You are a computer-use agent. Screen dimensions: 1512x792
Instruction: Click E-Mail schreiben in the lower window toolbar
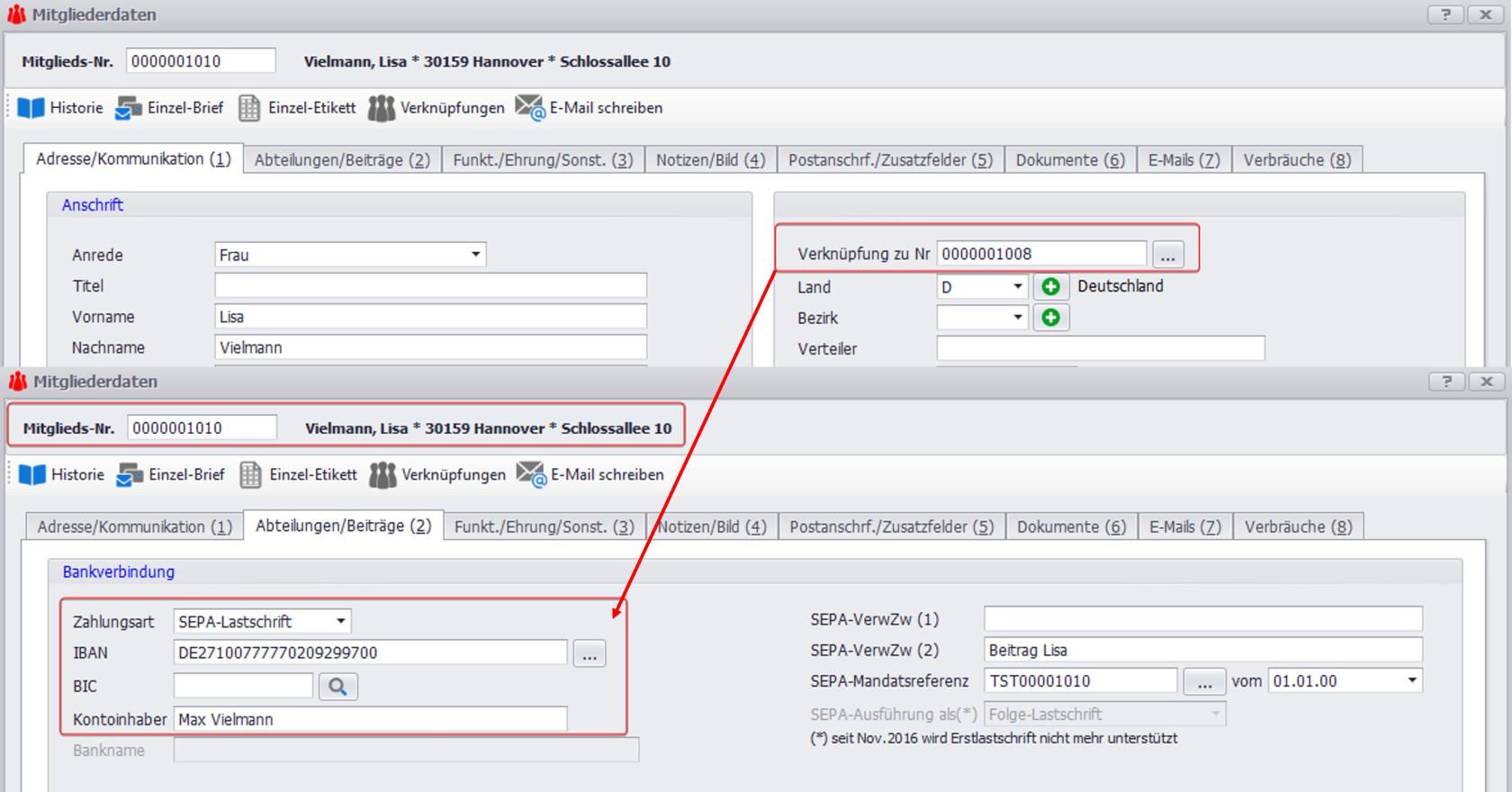[590, 474]
